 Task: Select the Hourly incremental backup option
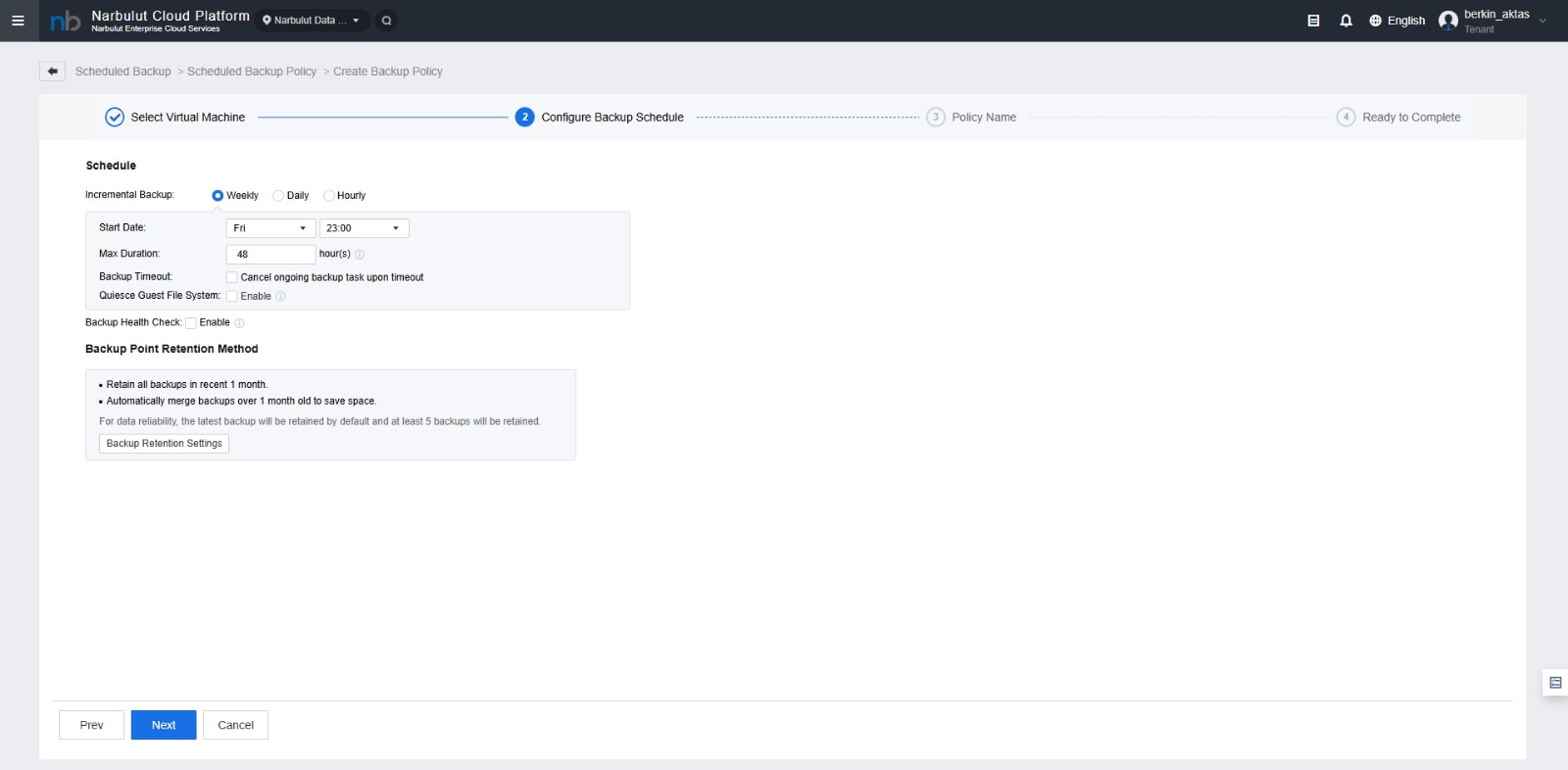point(329,196)
